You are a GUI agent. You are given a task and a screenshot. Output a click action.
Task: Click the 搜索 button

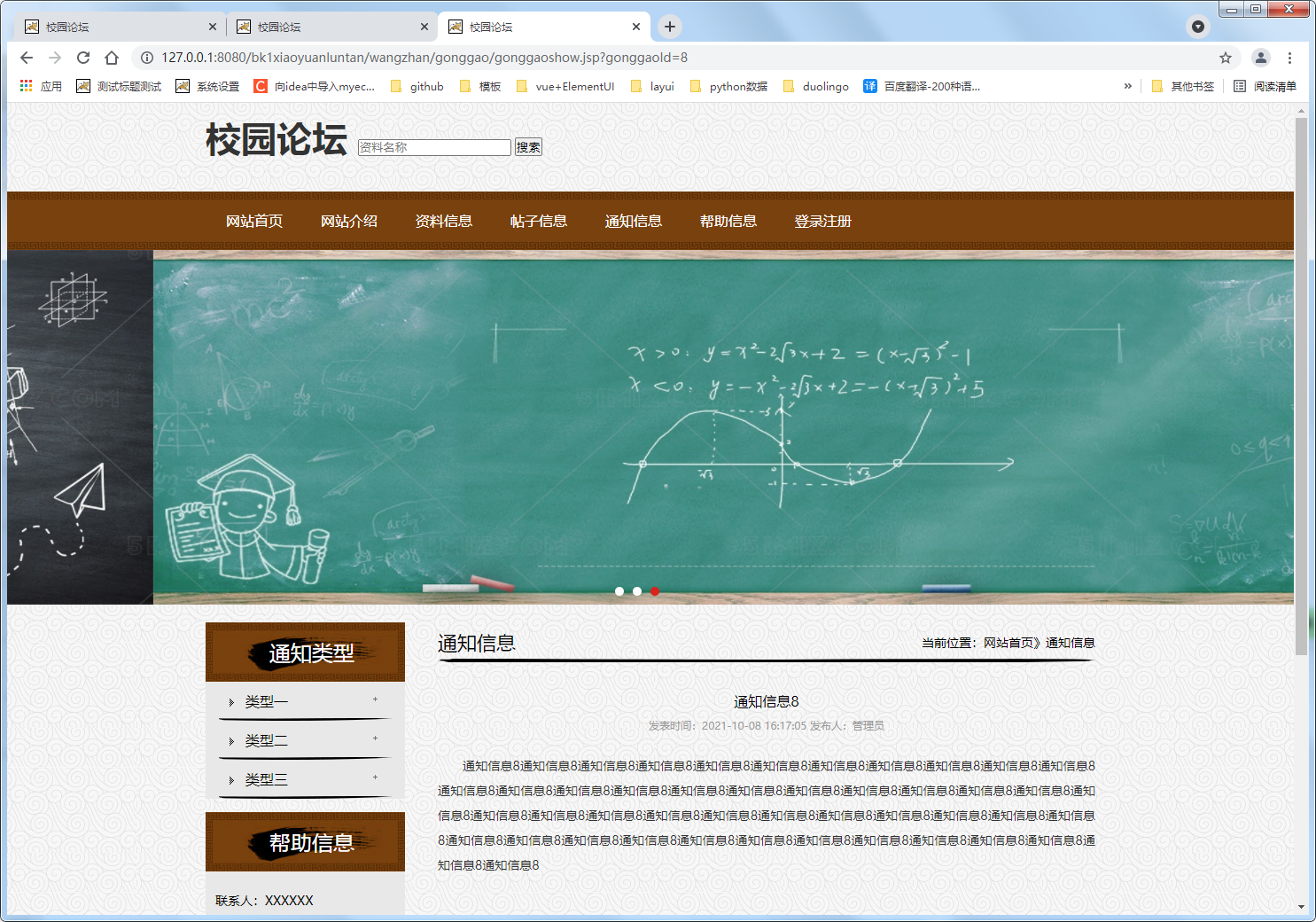point(528,147)
